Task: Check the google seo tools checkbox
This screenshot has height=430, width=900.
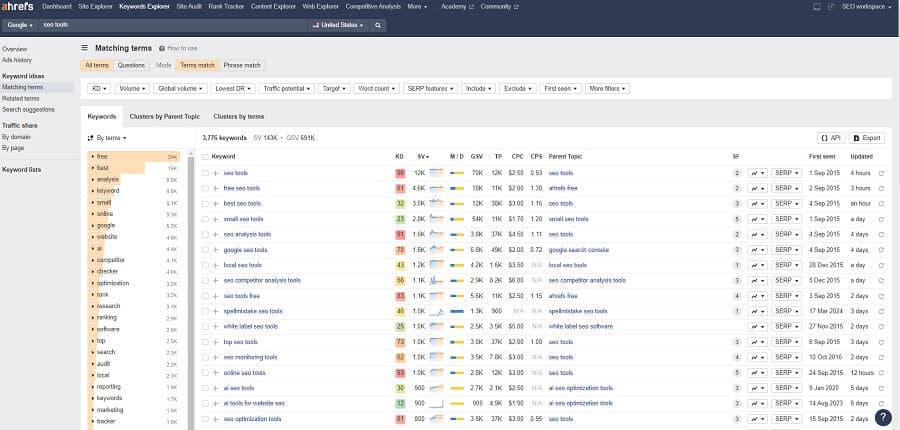Action: (205, 250)
